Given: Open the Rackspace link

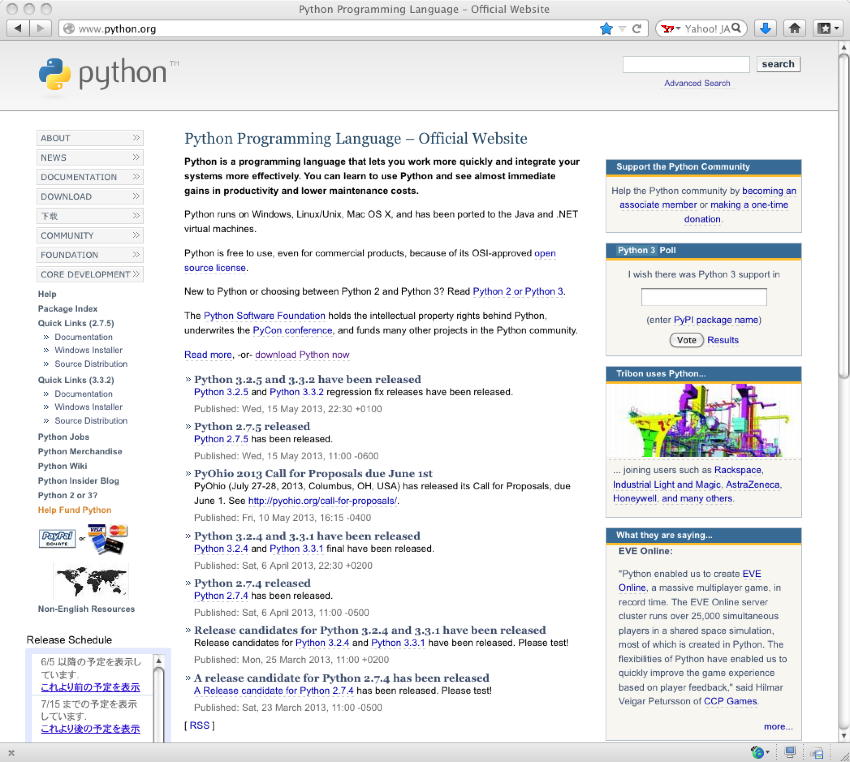Looking at the screenshot, I should (738, 470).
